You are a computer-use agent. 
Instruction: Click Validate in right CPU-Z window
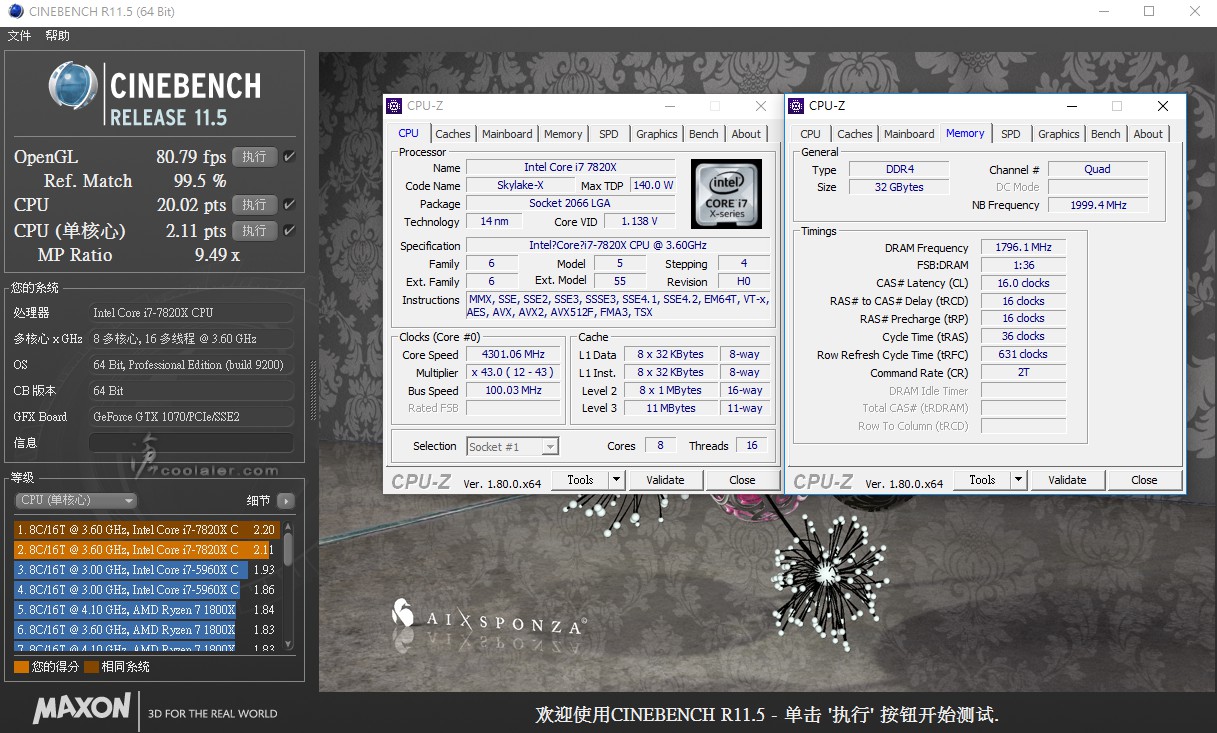1067,480
